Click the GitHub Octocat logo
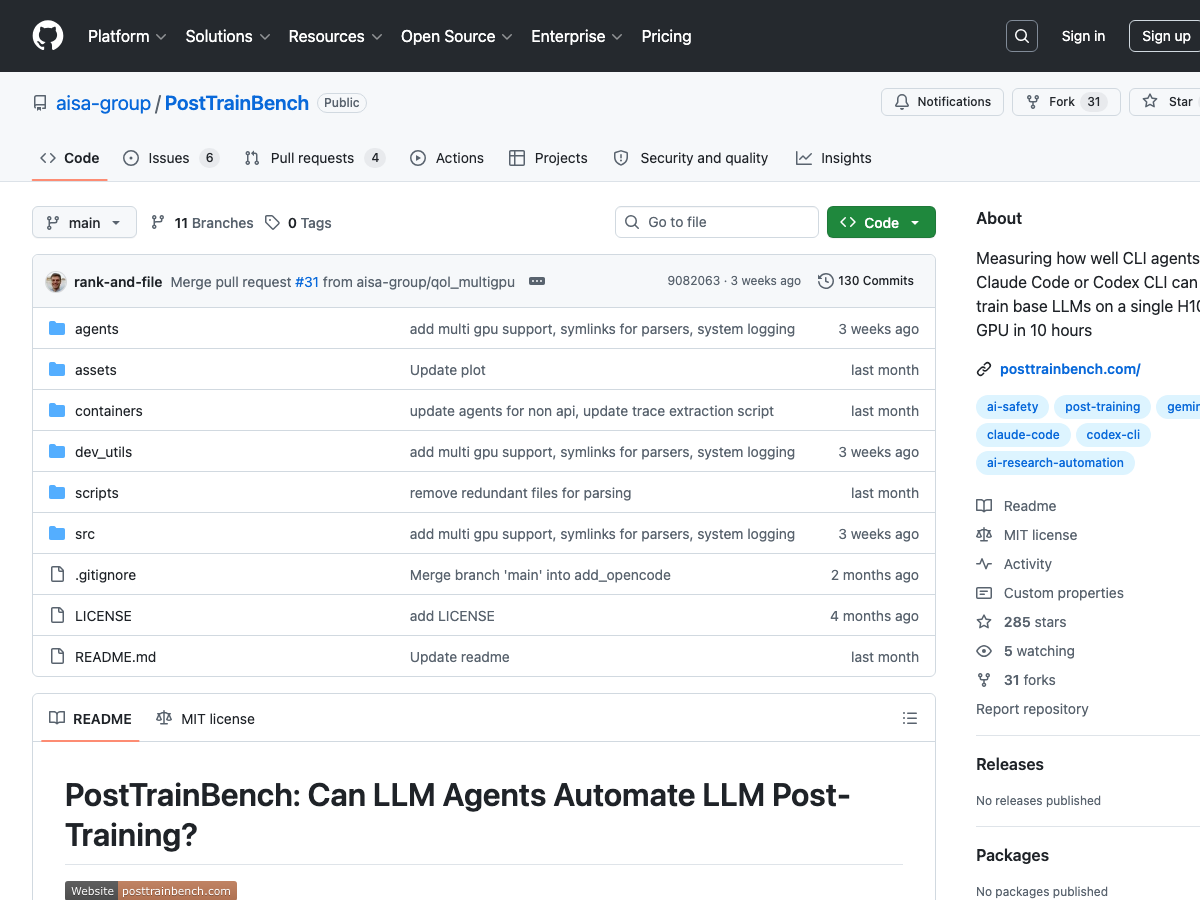The image size is (1200, 900). click(x=47, y=36)
